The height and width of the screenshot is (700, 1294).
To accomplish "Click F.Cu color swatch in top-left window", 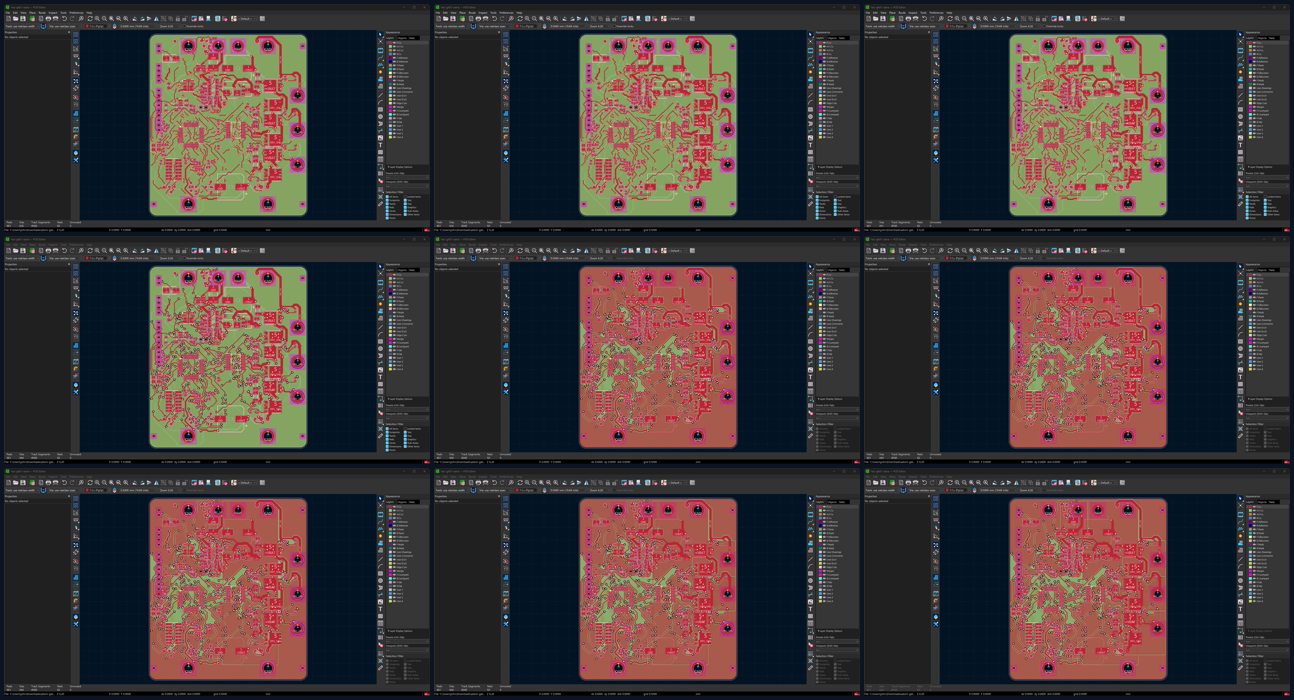I will (390, 43).
